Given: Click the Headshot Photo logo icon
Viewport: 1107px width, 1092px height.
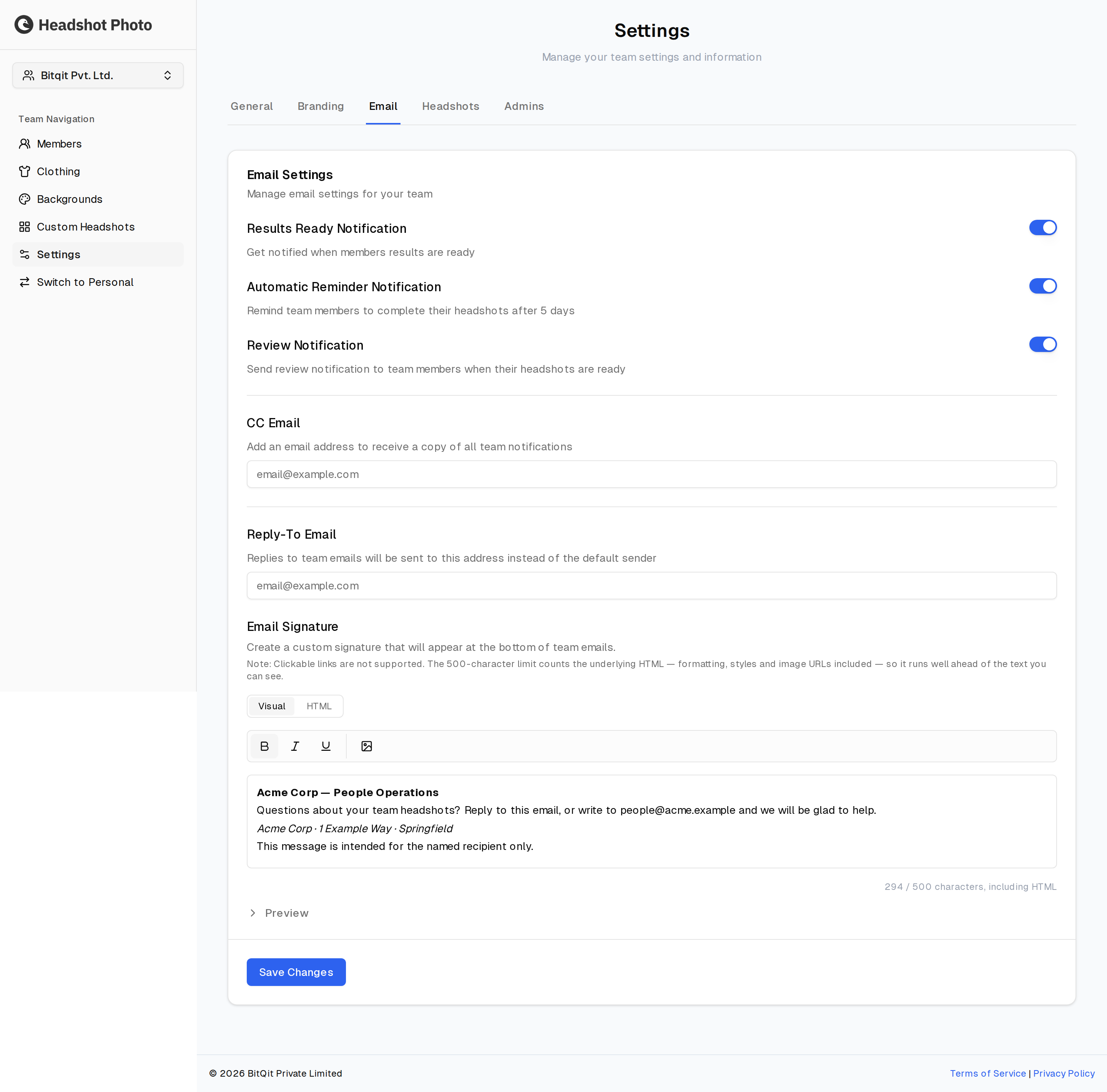Looking at the screenshot, I should pyautogui.click(x=24, y=25).
